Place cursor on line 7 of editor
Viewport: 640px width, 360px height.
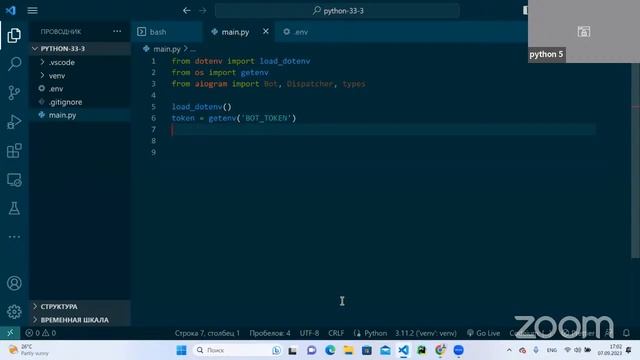click(384, 130)
